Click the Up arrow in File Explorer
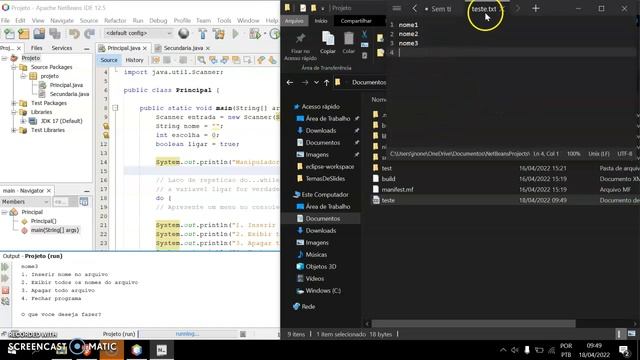The image size is (640, 360). tap(327, 82)
